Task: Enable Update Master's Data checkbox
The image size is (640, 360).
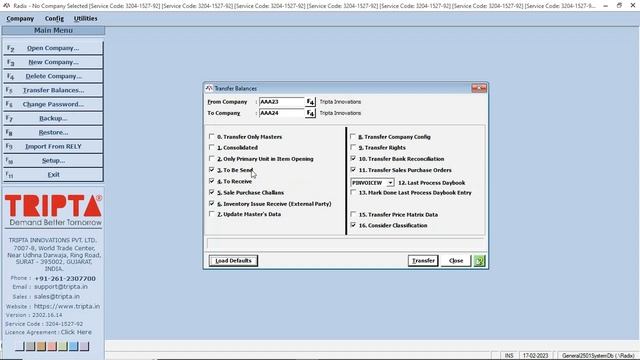Action: 211,214
